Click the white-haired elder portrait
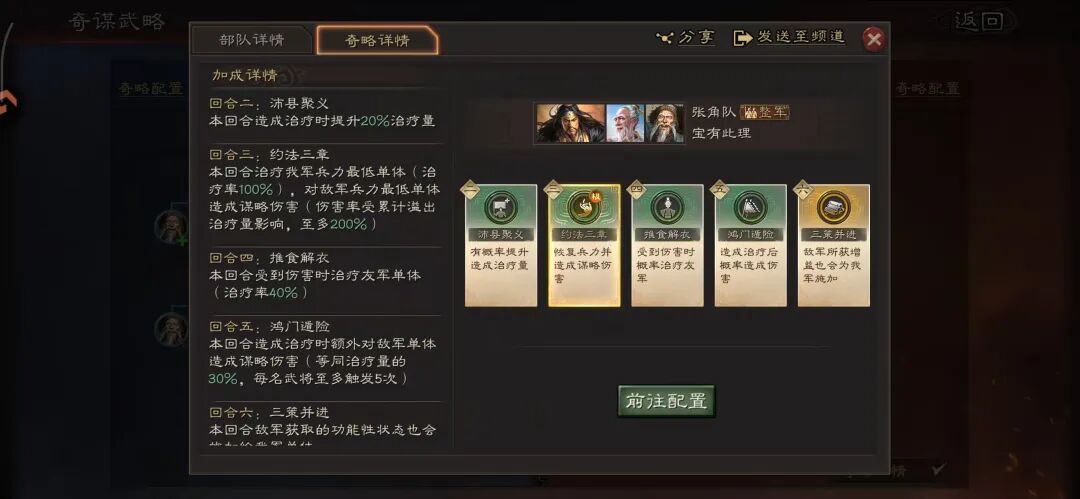 [x=625, y=123]
